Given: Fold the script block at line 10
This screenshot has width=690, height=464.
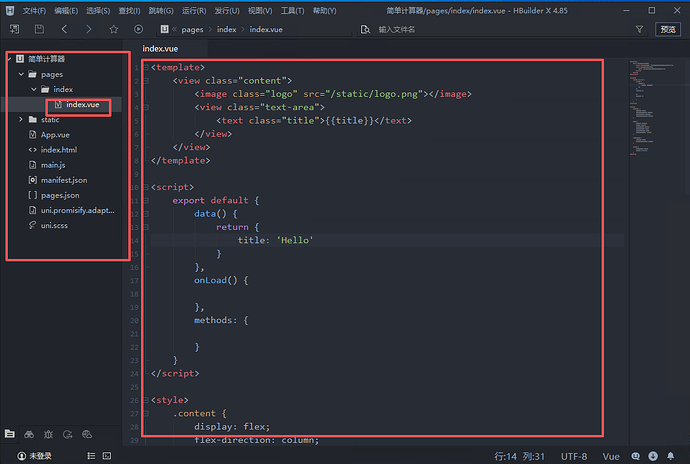Looking at the screenshot, I should [x=146, y=187].
